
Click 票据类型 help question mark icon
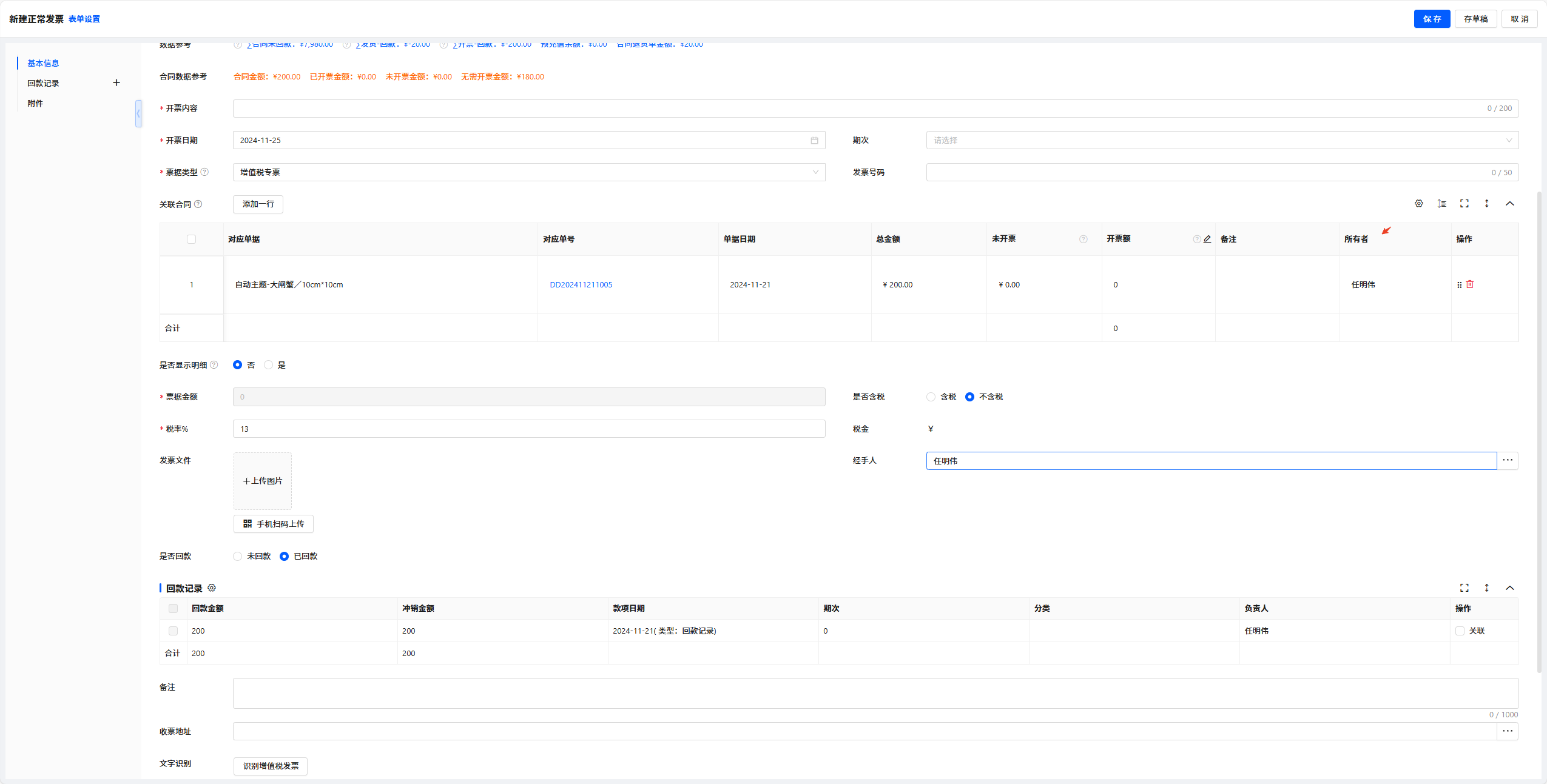coord(204,172)
